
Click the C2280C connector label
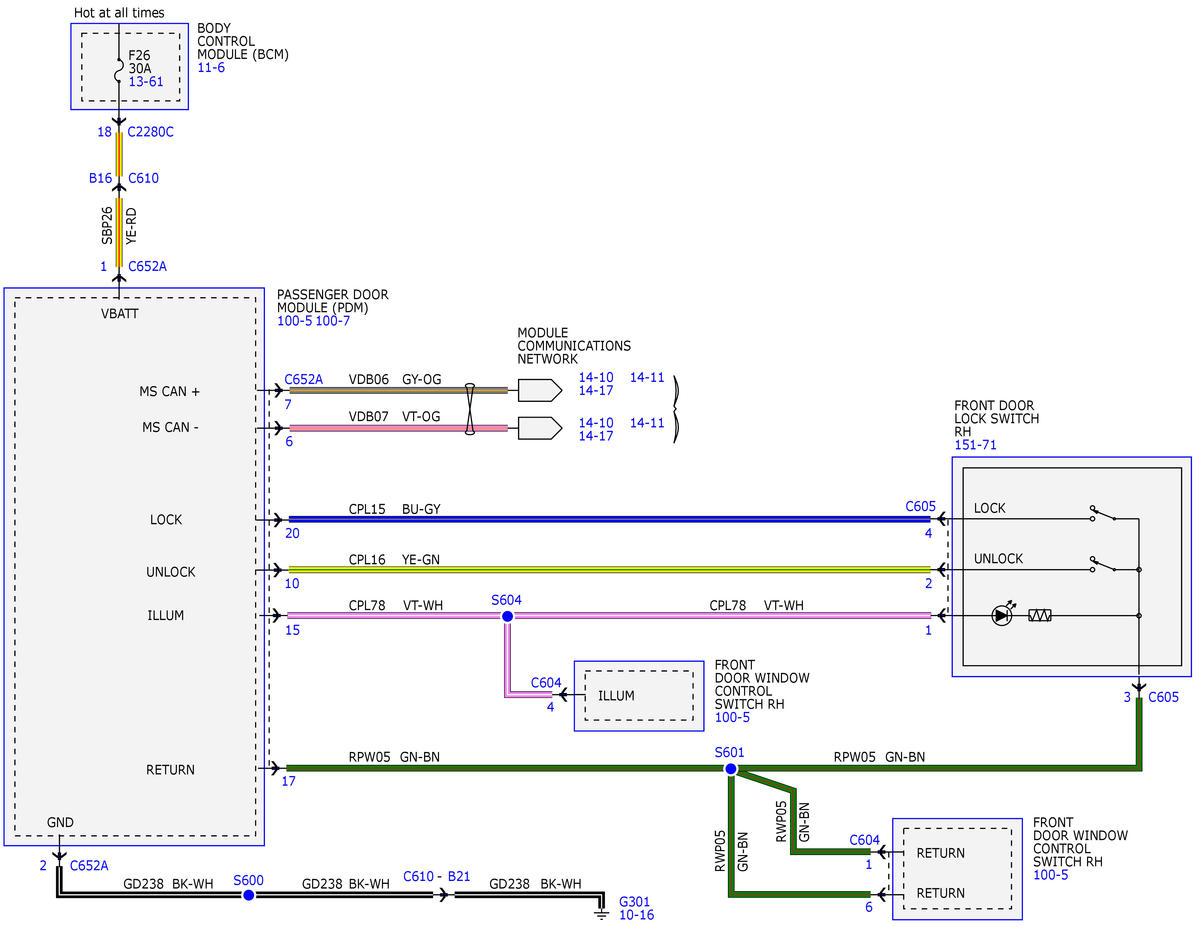pyautogui.click(x=151, y=132)
